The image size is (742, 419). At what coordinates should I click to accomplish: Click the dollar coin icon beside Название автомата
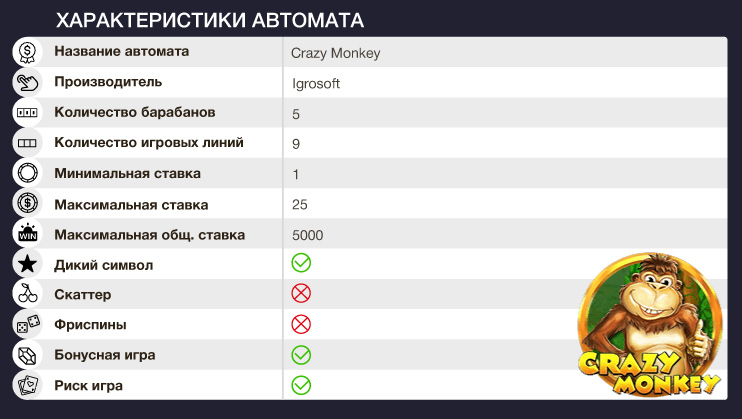point(27,52)
